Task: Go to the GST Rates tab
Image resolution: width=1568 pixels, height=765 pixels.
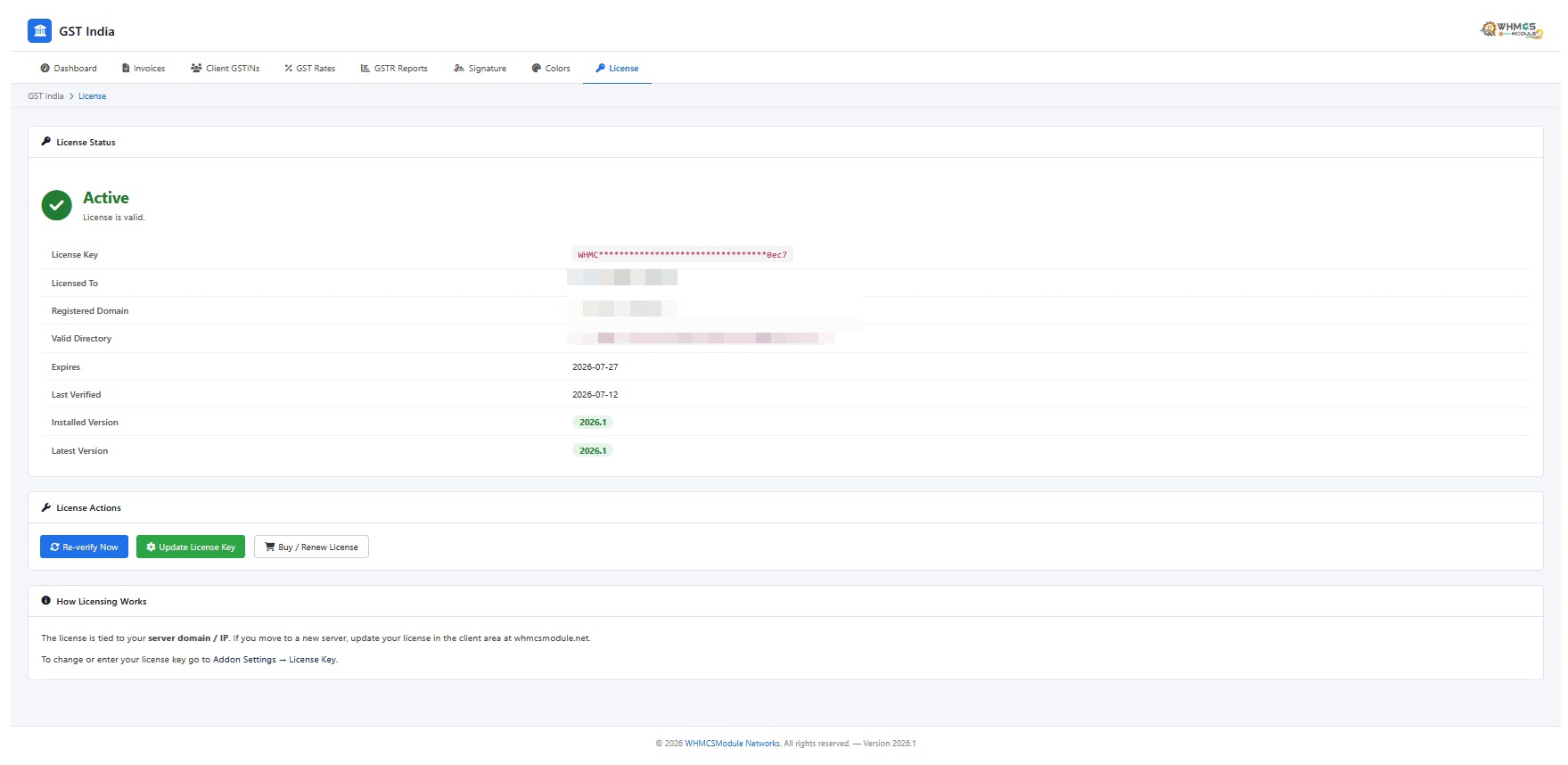Action: tap(310, 68)
